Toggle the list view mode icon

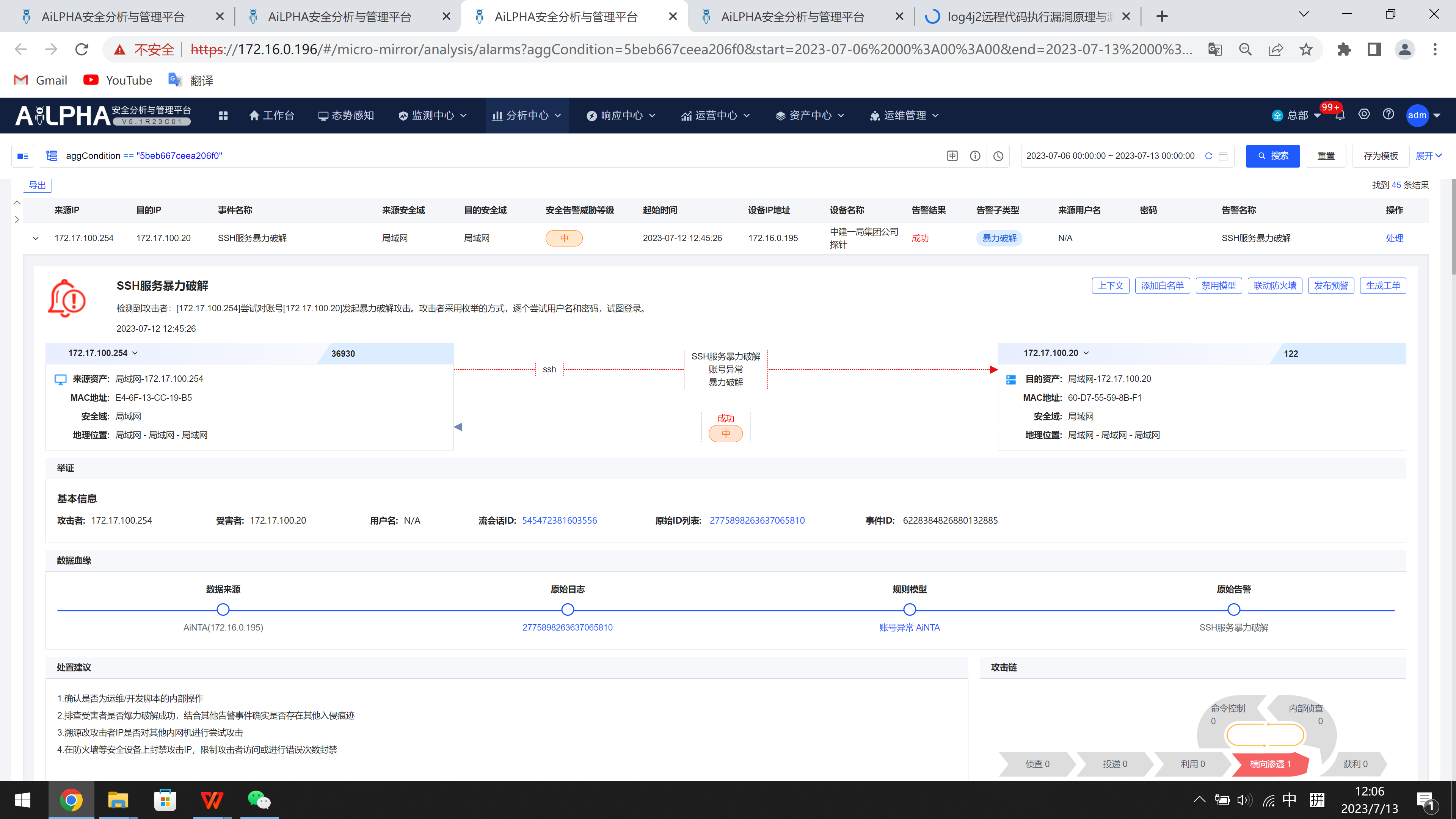tap(23, 156)
